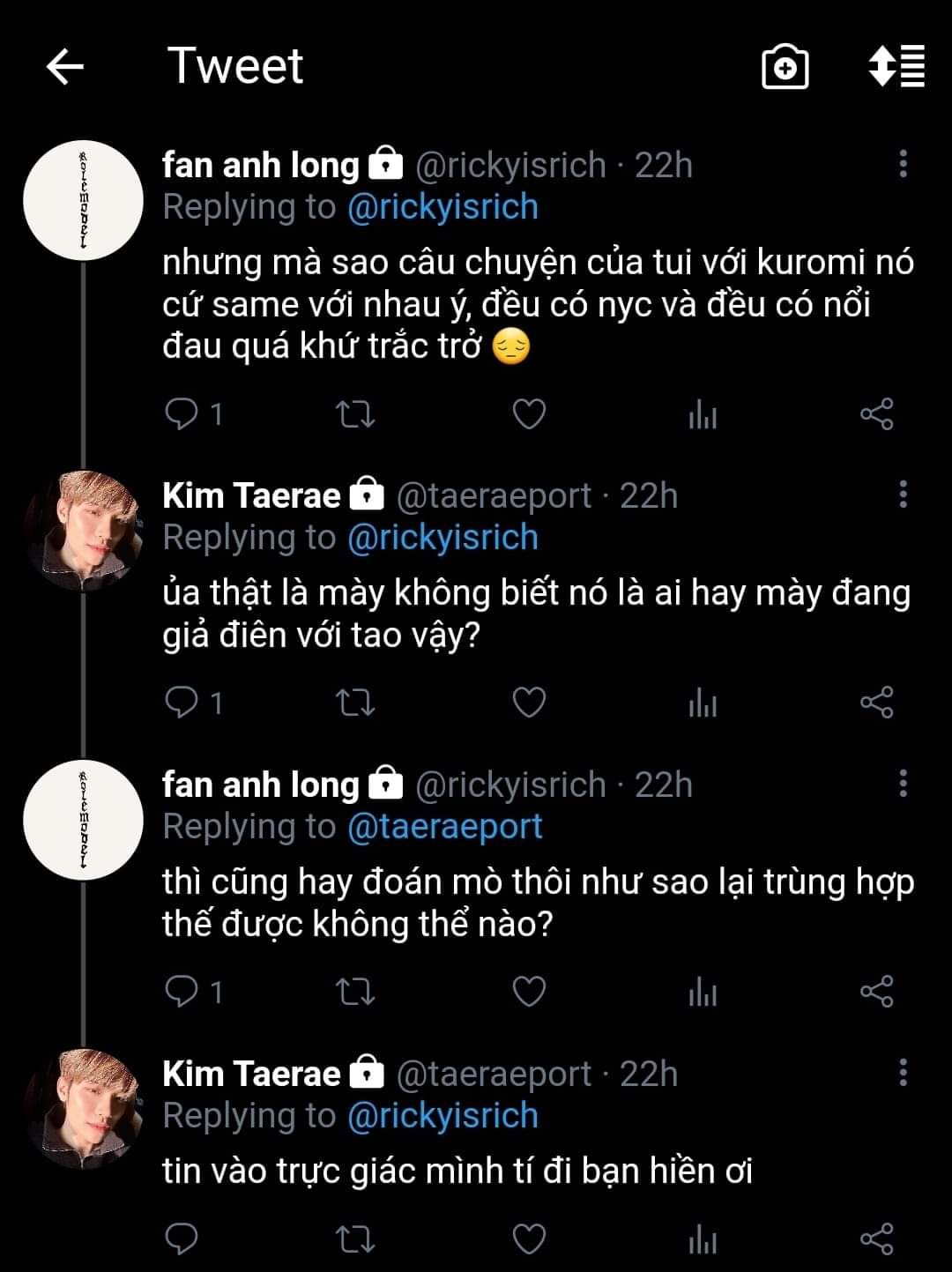The image size is (952, 1272).
Task: Reply to the first fan anh long tweet
Action: (182, 413)
